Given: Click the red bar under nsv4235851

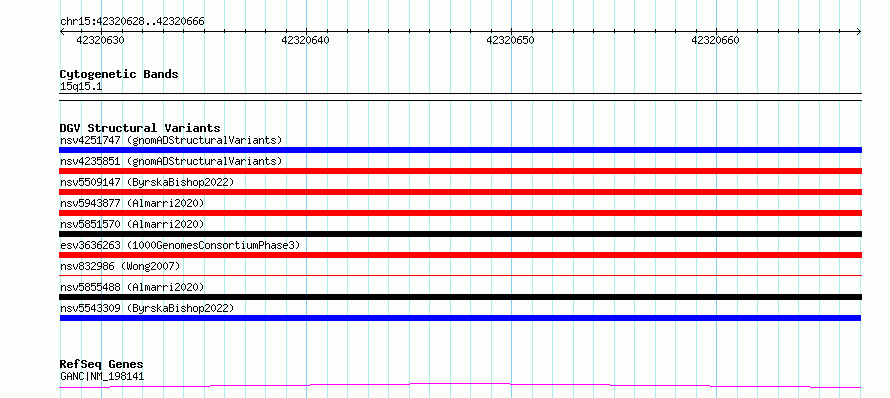Looking at the screenshot, I should click(460, 171).
